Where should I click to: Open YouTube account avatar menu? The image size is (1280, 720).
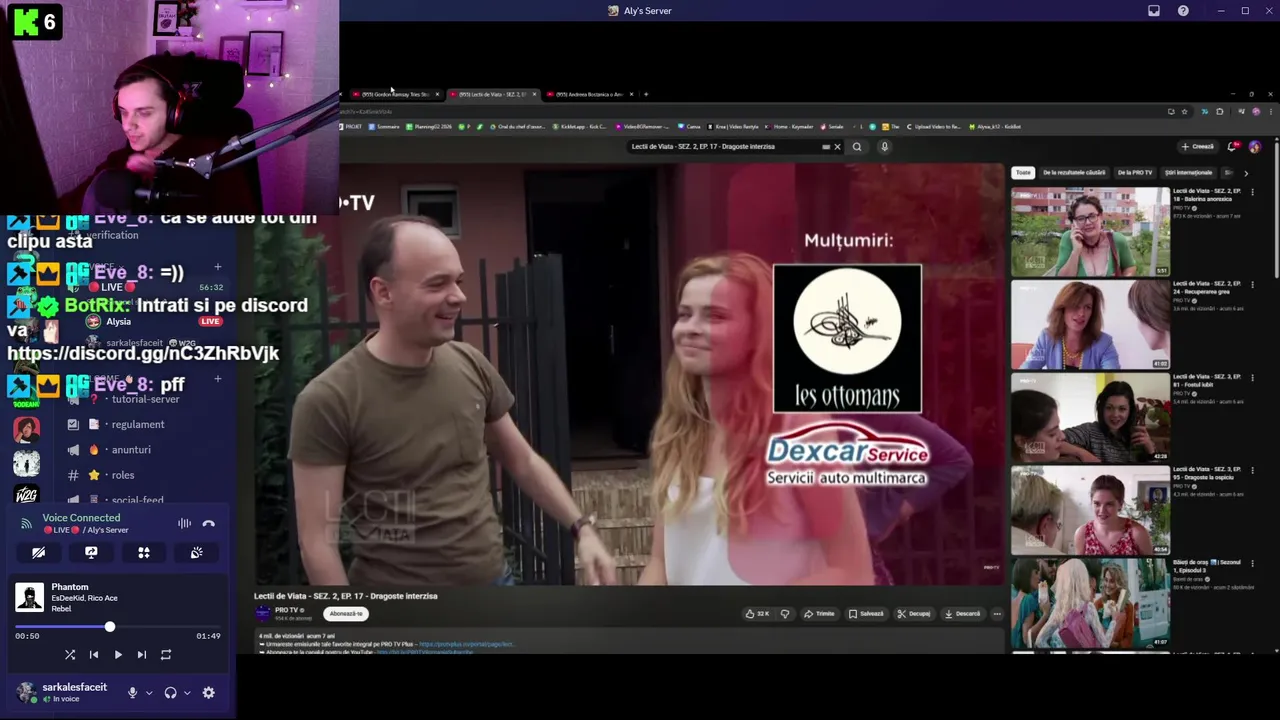tap(1255, 147)
